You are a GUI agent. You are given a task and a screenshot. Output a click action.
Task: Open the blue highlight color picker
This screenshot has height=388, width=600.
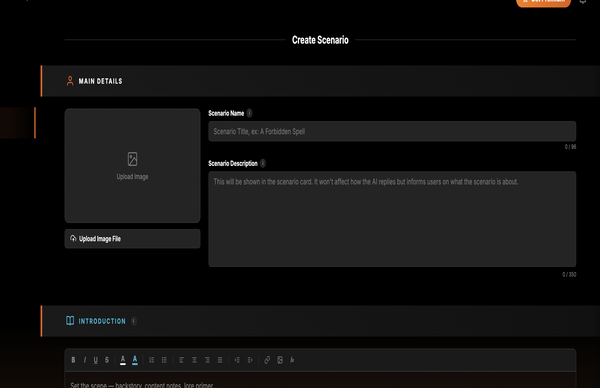[135, 360]
